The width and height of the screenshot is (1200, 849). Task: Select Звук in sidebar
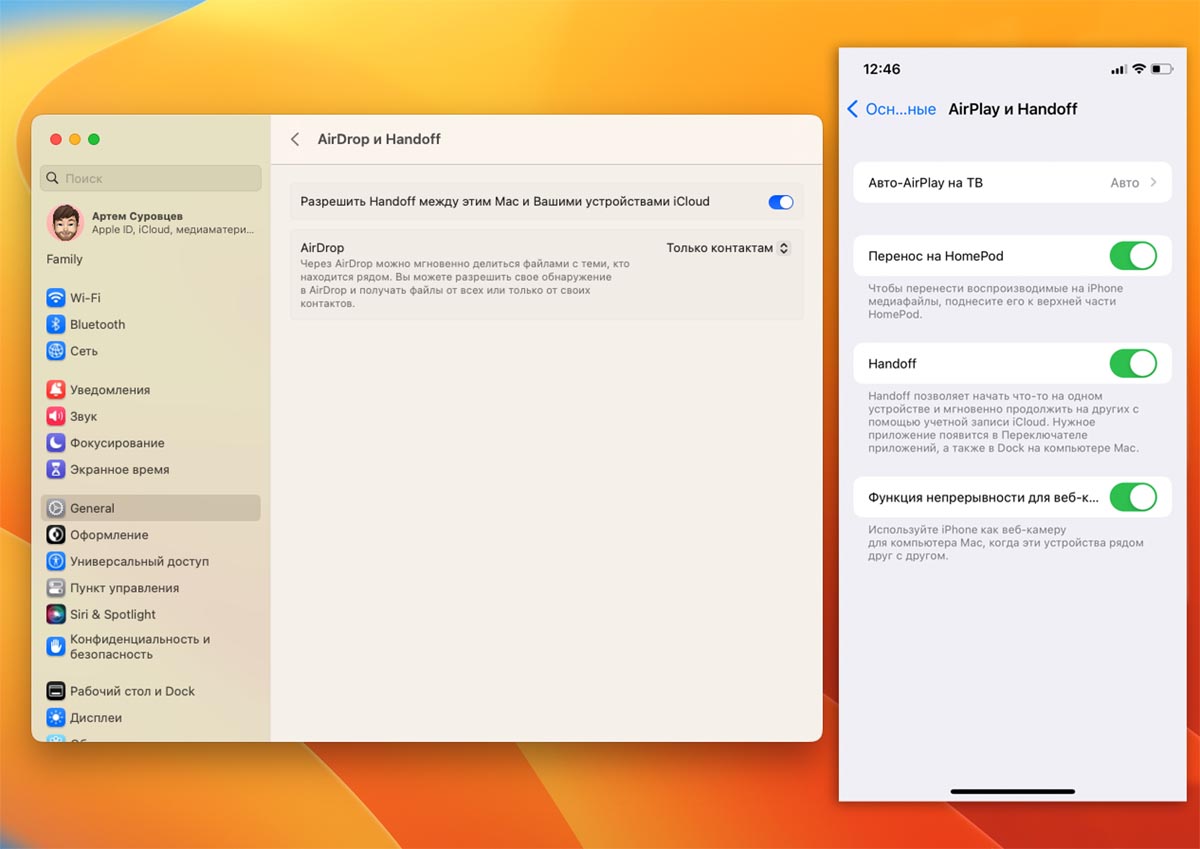pos(151,417)
